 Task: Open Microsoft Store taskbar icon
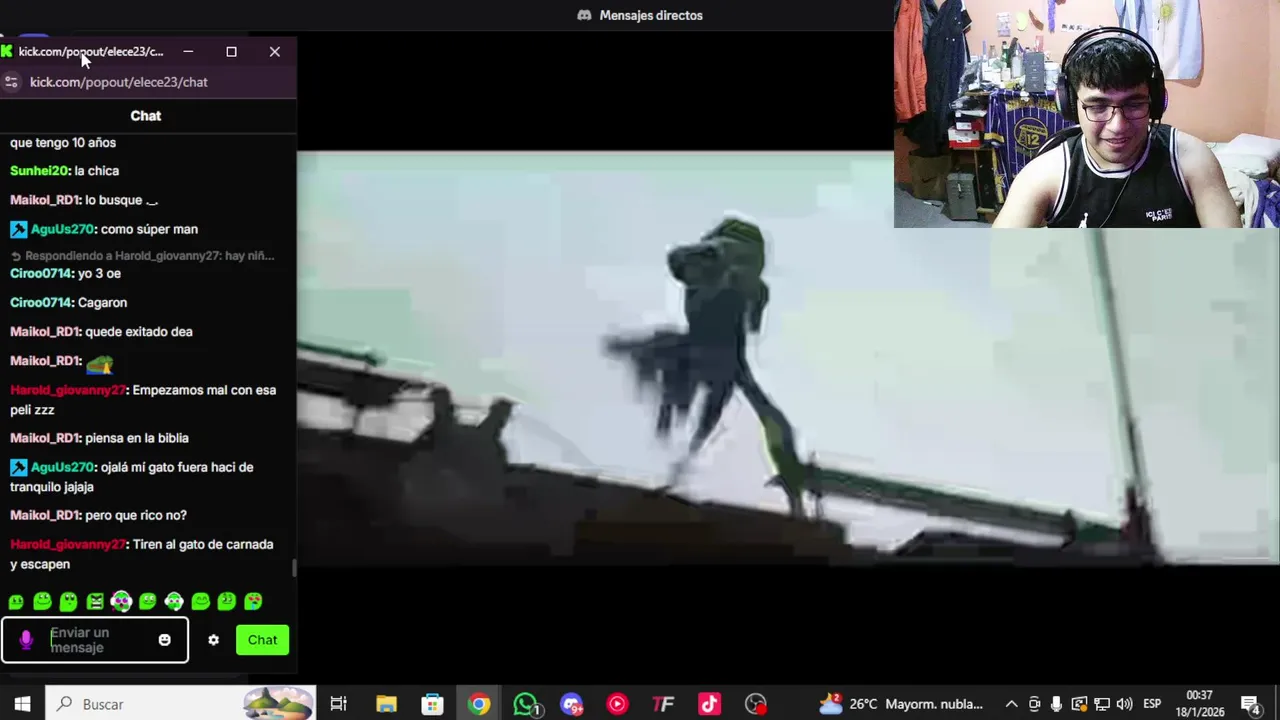432,704
